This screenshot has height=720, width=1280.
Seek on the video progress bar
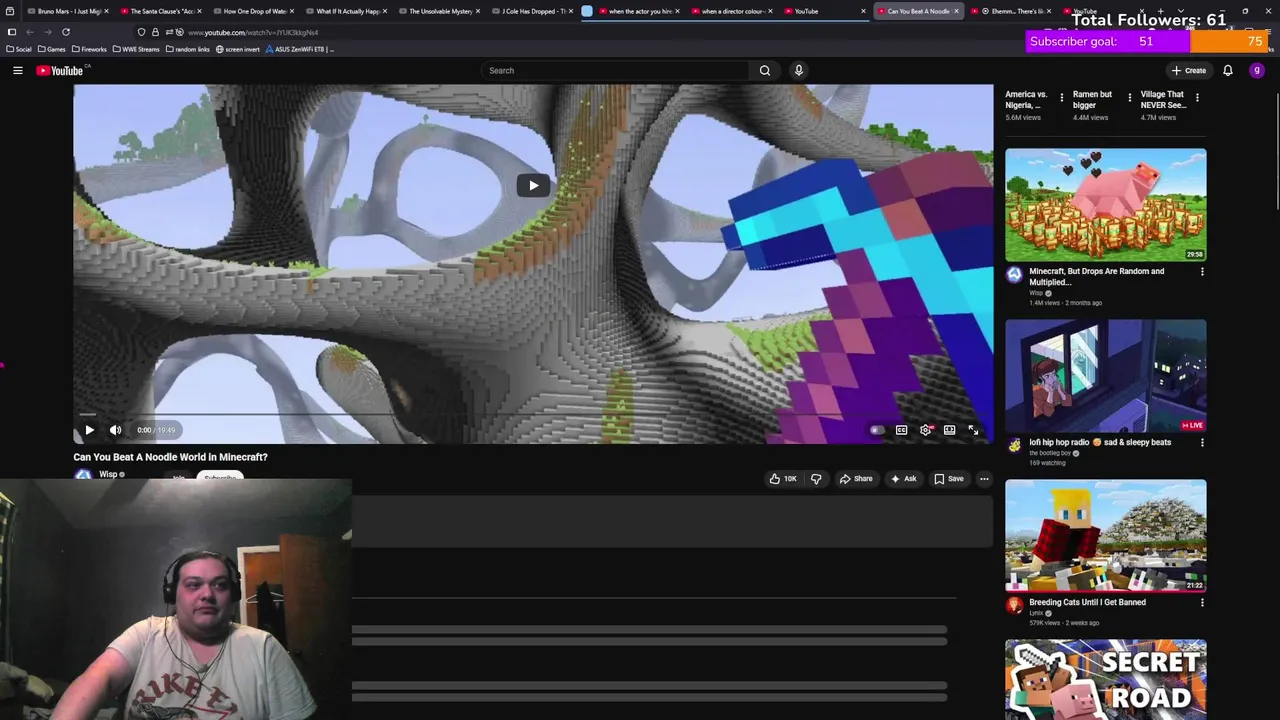pos(533,413)
